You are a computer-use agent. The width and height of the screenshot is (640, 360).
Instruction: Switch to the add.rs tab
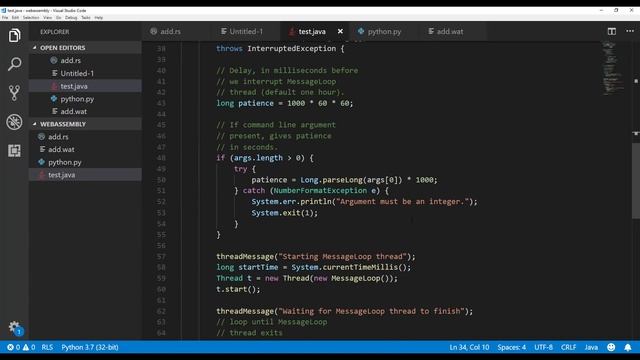click(x=170, y=31)
